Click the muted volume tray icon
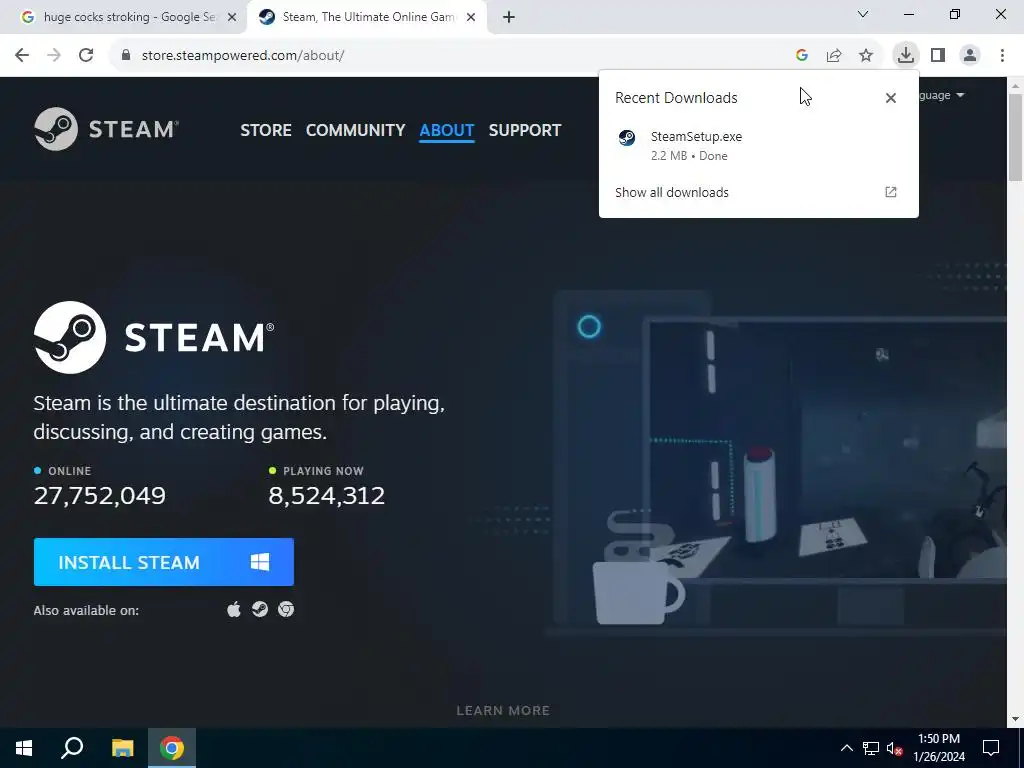This screenshot has height=768, width=1024. pos(894,748)
